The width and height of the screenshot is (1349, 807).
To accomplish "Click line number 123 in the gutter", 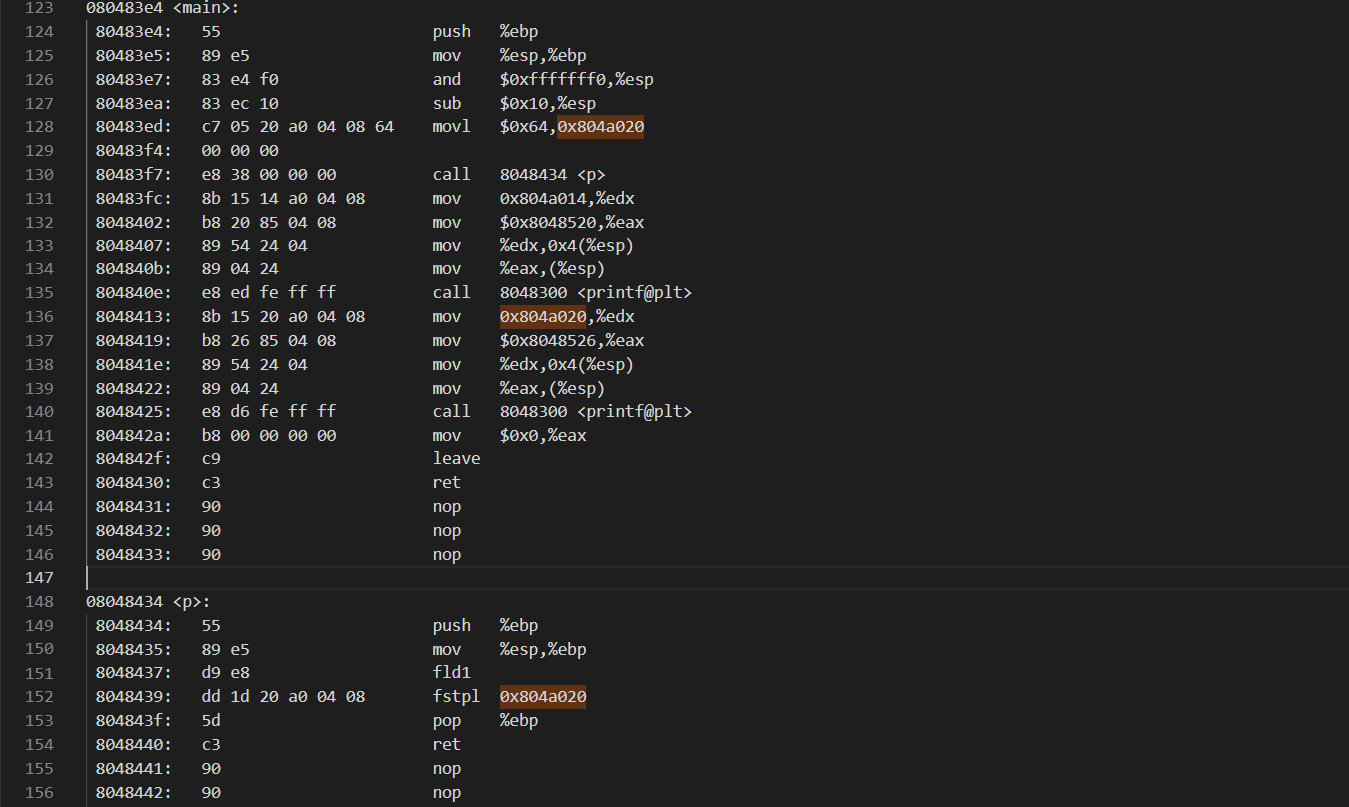I will 38,8.
